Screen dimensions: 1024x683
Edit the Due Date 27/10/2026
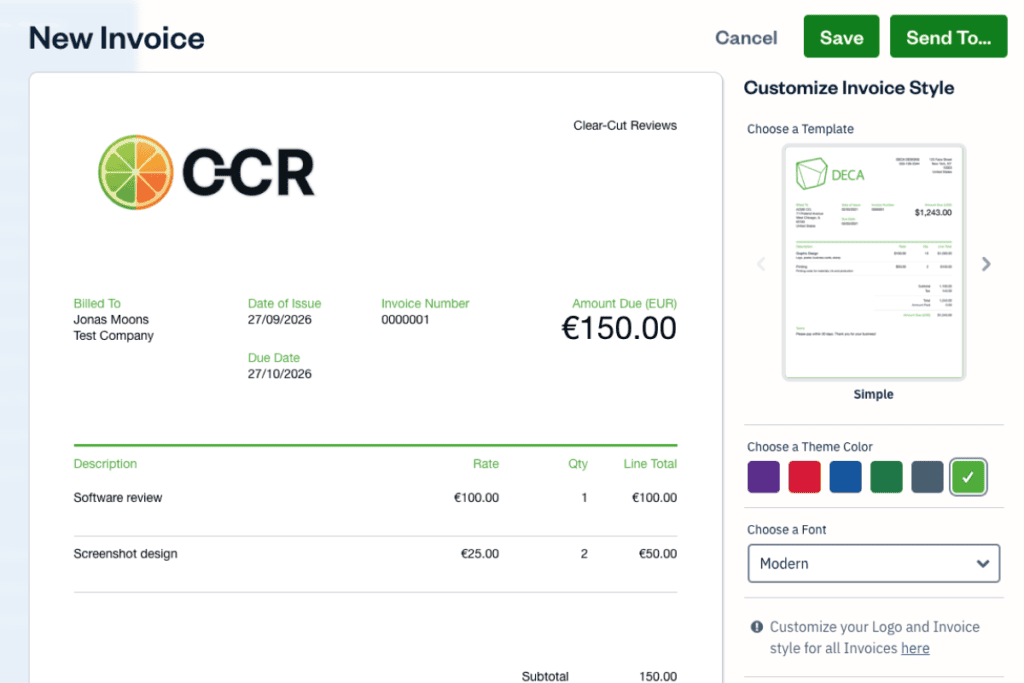click(x=280, y=374)
